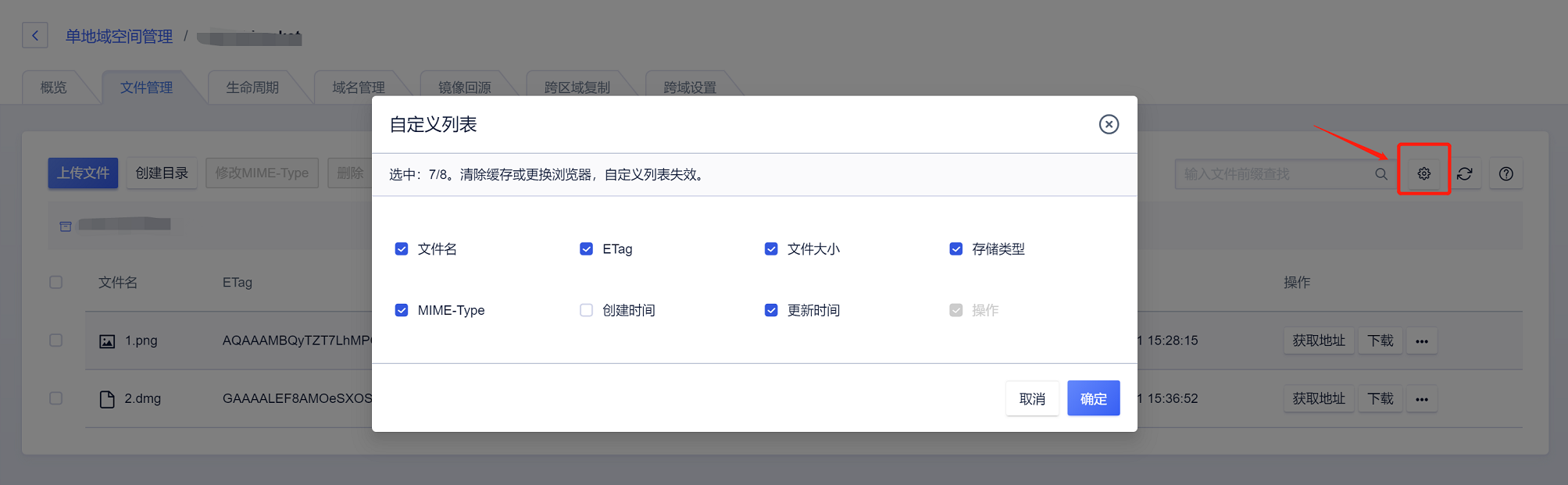Open the column settings gear icon
The height and width of the screenshot is (485, 1568).
(1423, 173)
